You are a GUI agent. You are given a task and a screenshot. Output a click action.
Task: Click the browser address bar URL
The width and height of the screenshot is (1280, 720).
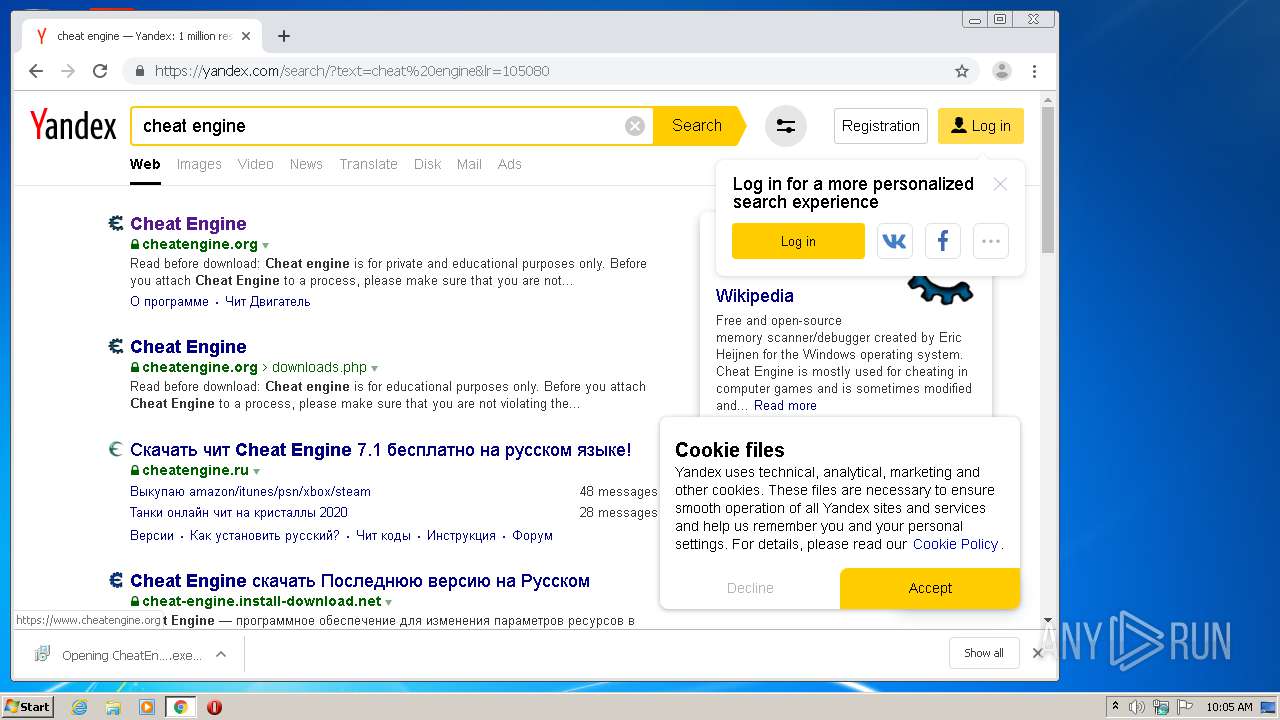(x=352, y=71)
